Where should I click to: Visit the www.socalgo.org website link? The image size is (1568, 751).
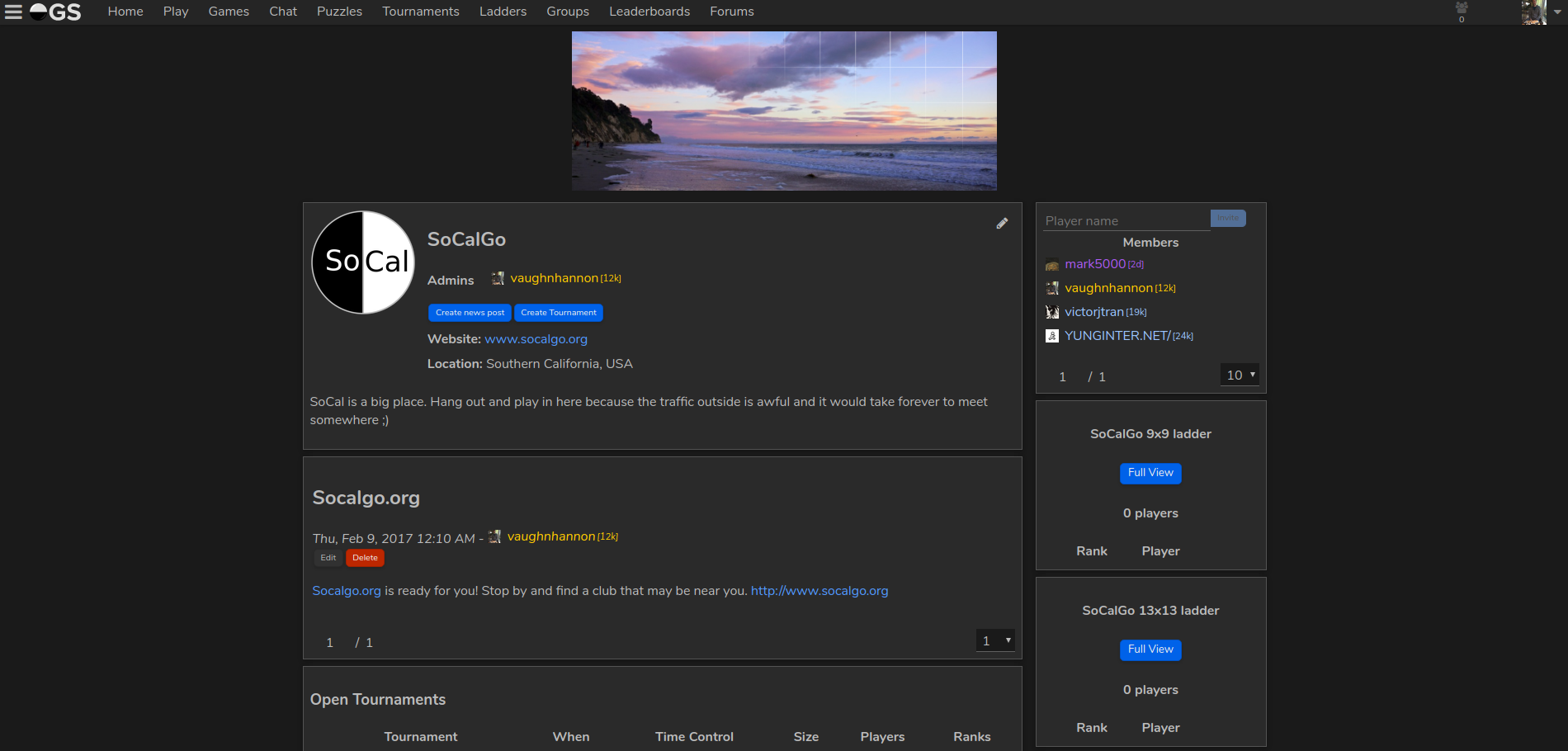pos(536,339)
